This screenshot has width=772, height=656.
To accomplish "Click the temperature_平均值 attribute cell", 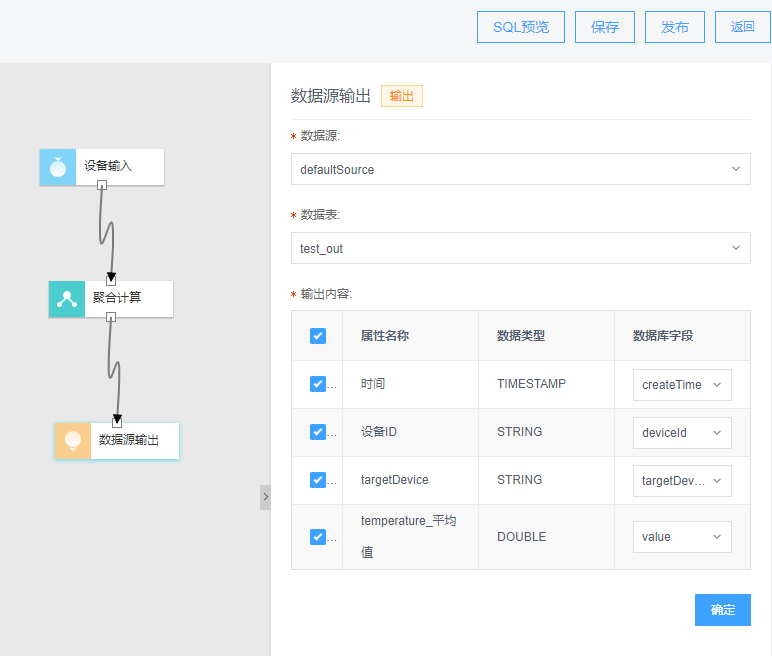I will point(409,537).
